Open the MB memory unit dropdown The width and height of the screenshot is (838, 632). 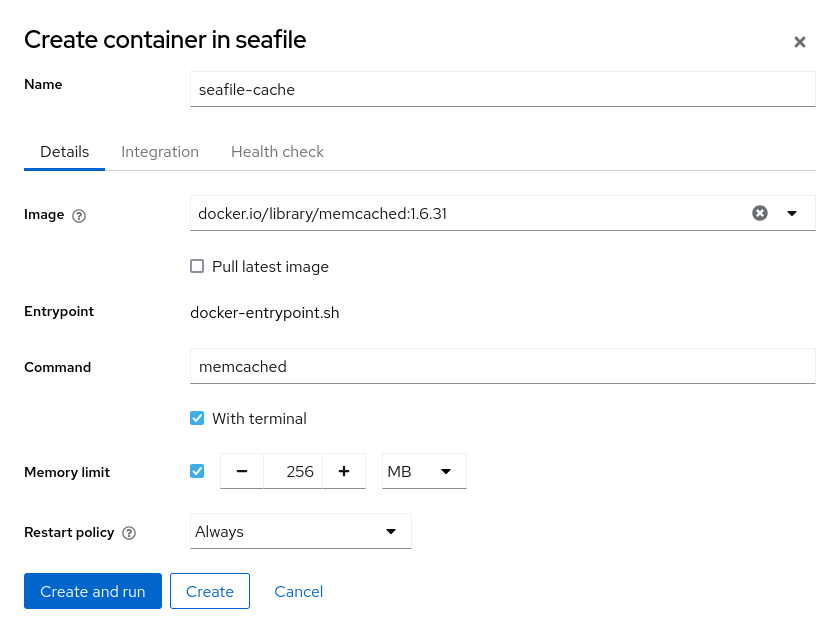coord(424,472)
